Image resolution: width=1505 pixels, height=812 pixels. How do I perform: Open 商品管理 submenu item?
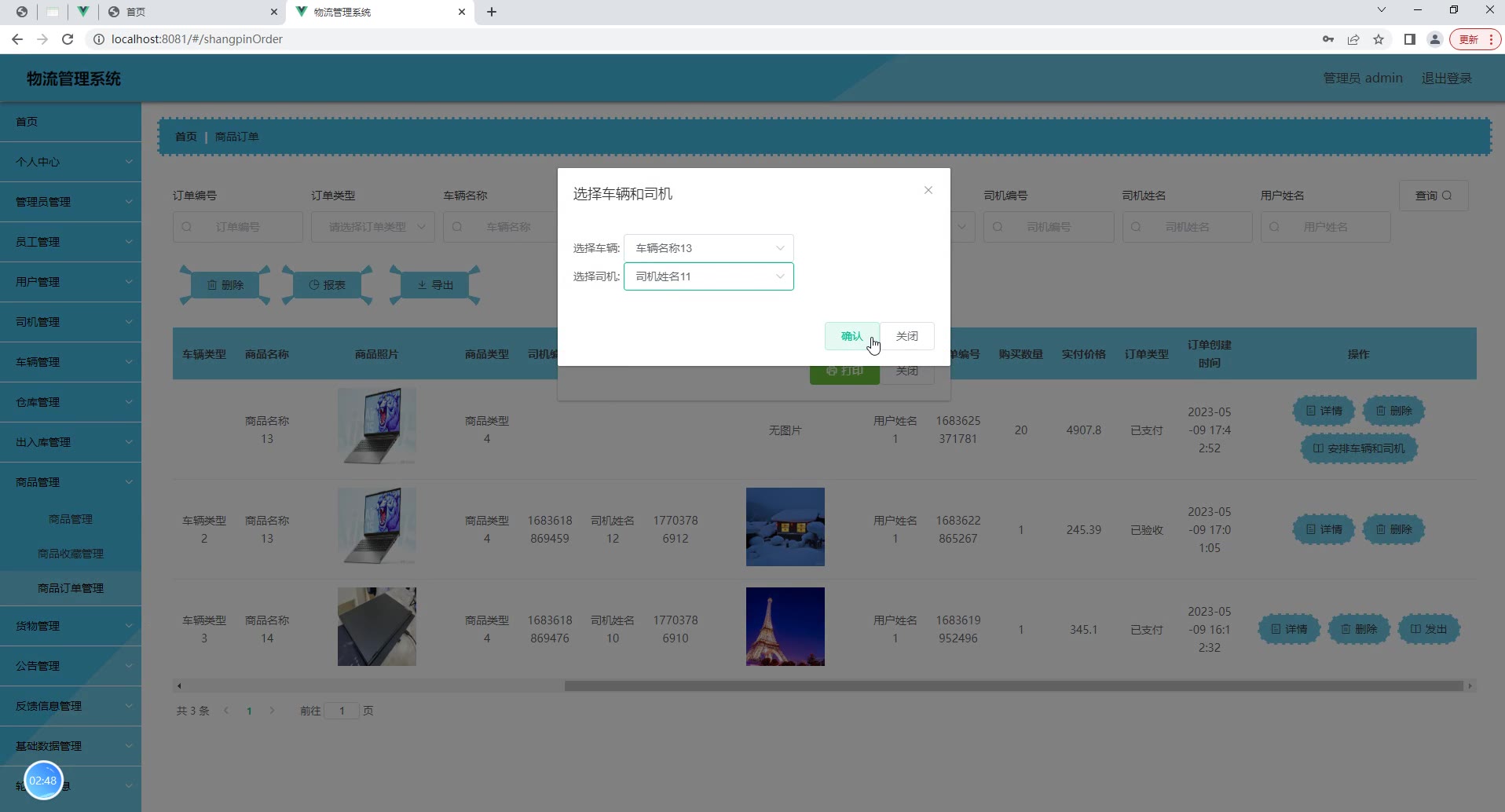(71, 519)
